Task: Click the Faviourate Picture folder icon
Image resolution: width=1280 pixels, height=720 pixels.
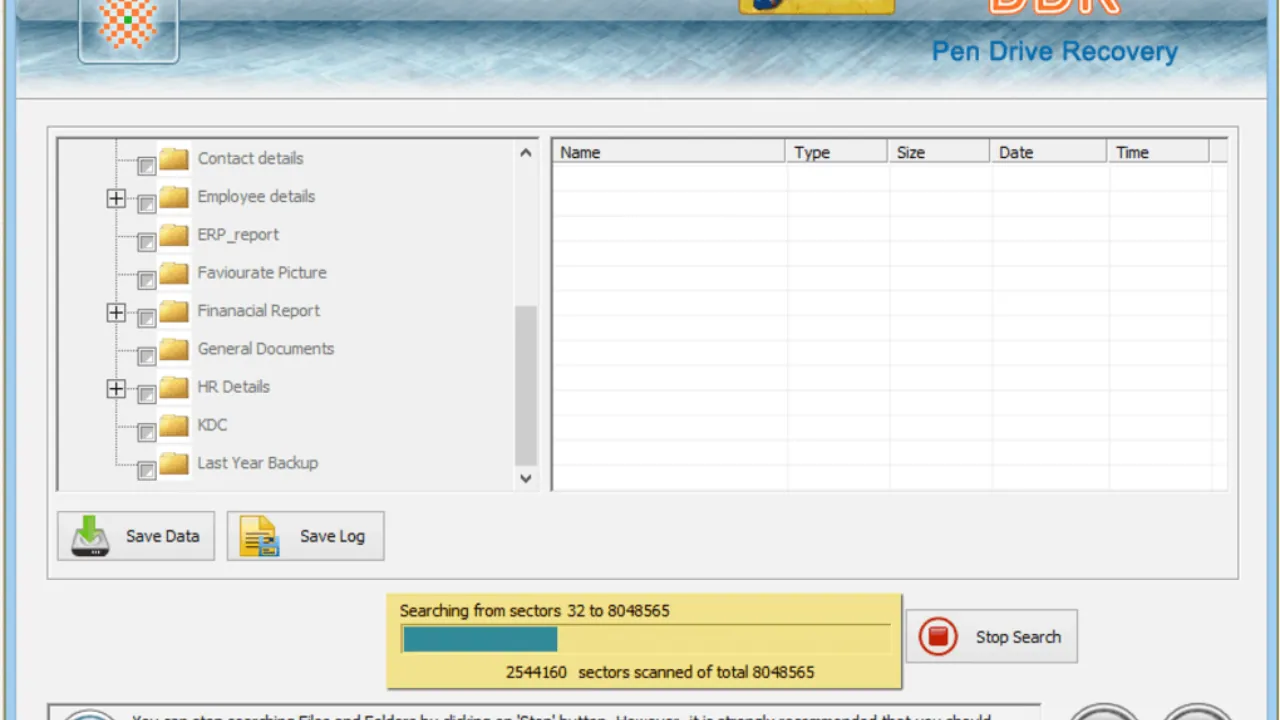Action: point(174,272)
